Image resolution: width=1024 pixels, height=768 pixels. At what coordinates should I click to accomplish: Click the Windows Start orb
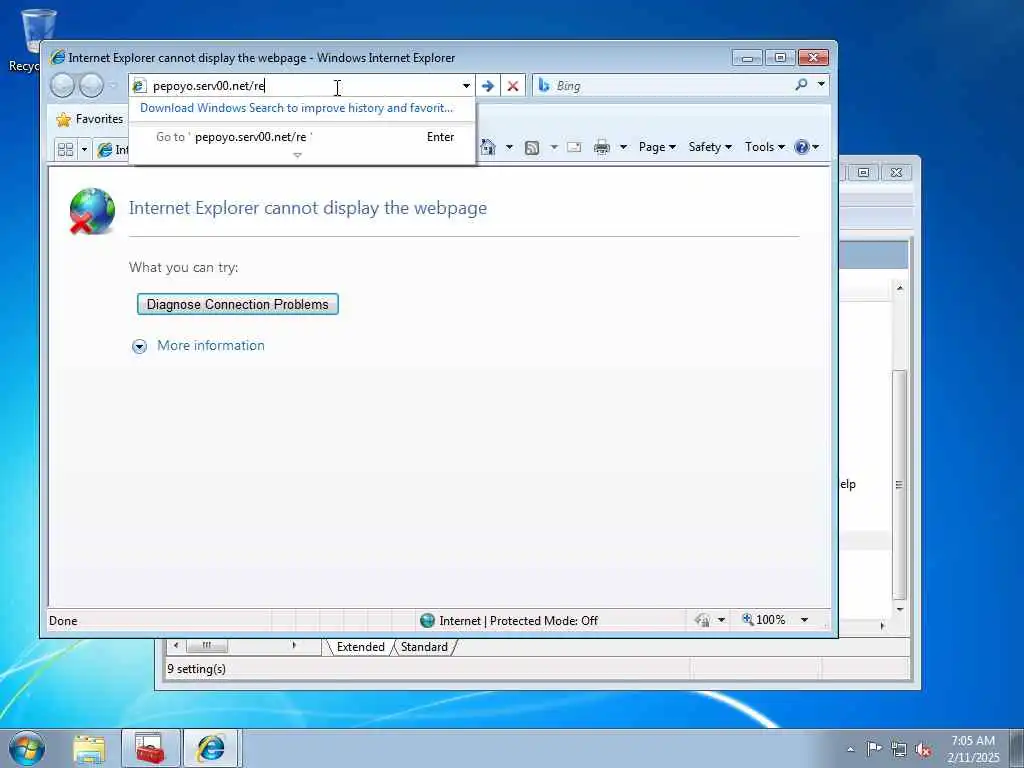[x=27, y=748]
